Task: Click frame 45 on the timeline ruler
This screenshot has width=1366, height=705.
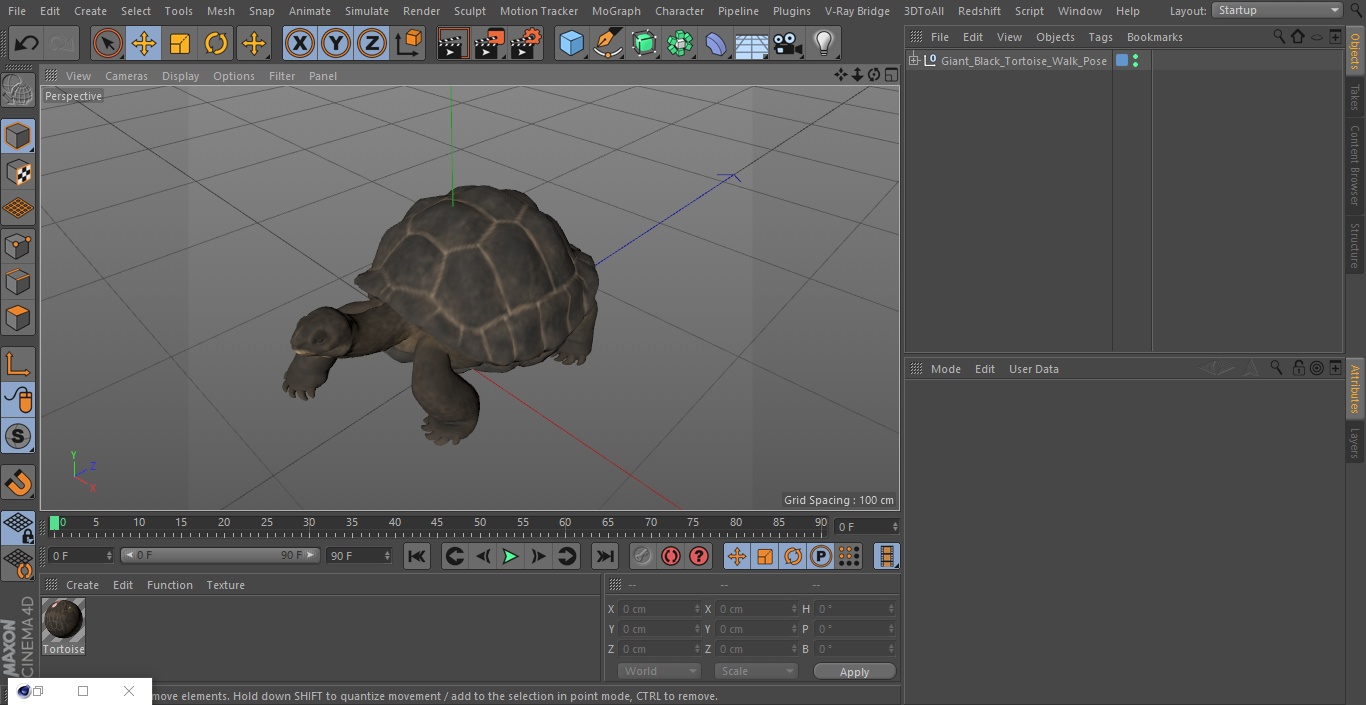Action: (437, 523)
